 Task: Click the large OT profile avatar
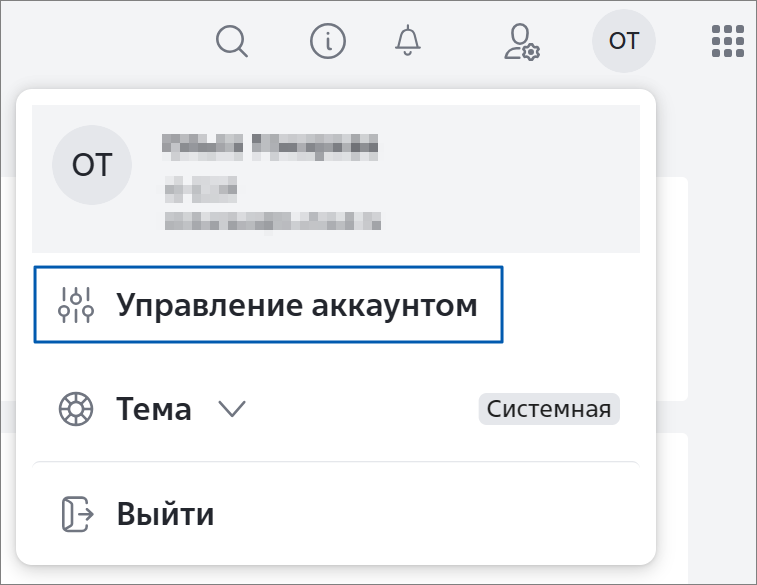92,165
